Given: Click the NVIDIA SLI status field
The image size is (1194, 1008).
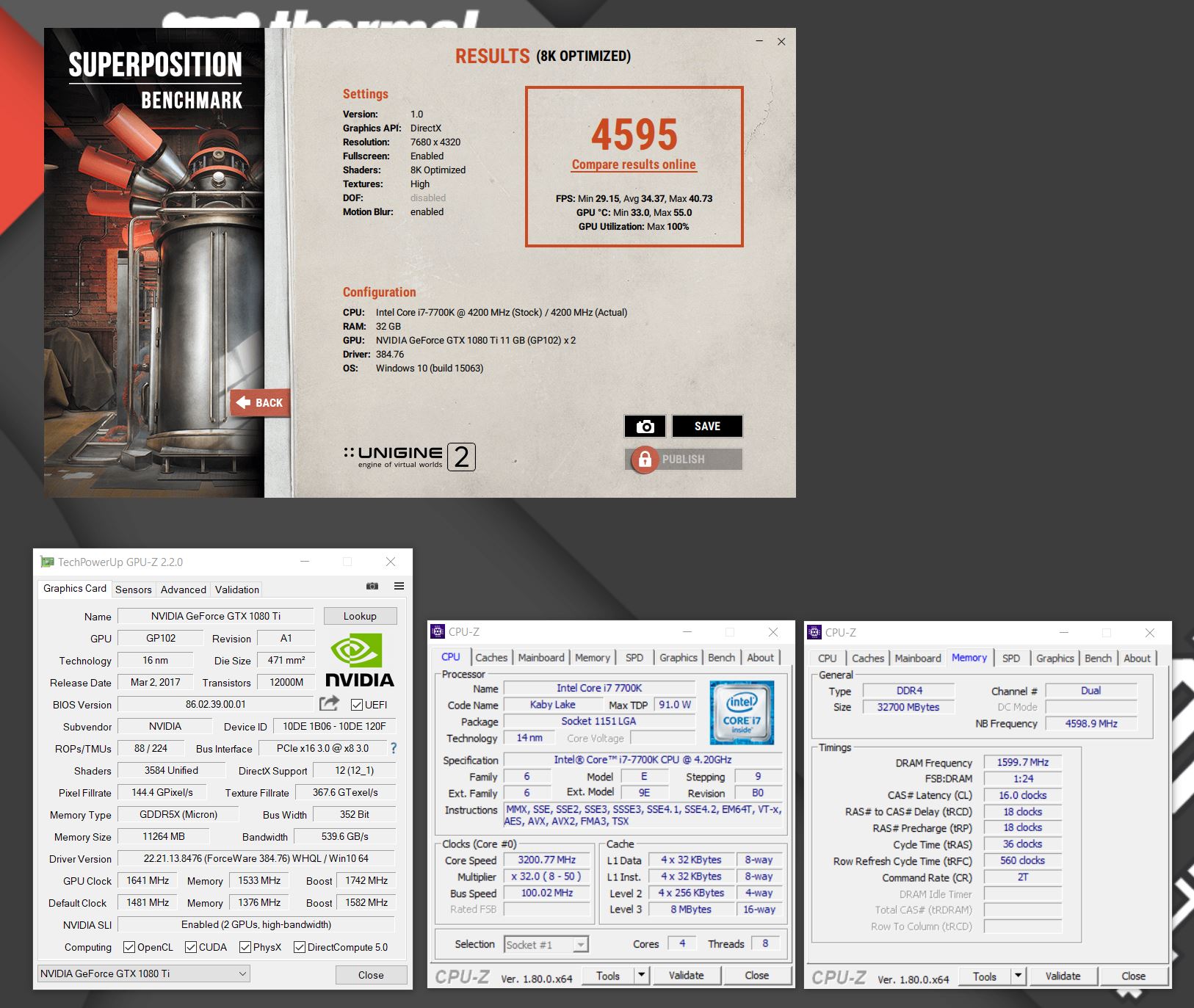Looking at the screenshot, I should (256, 924).
